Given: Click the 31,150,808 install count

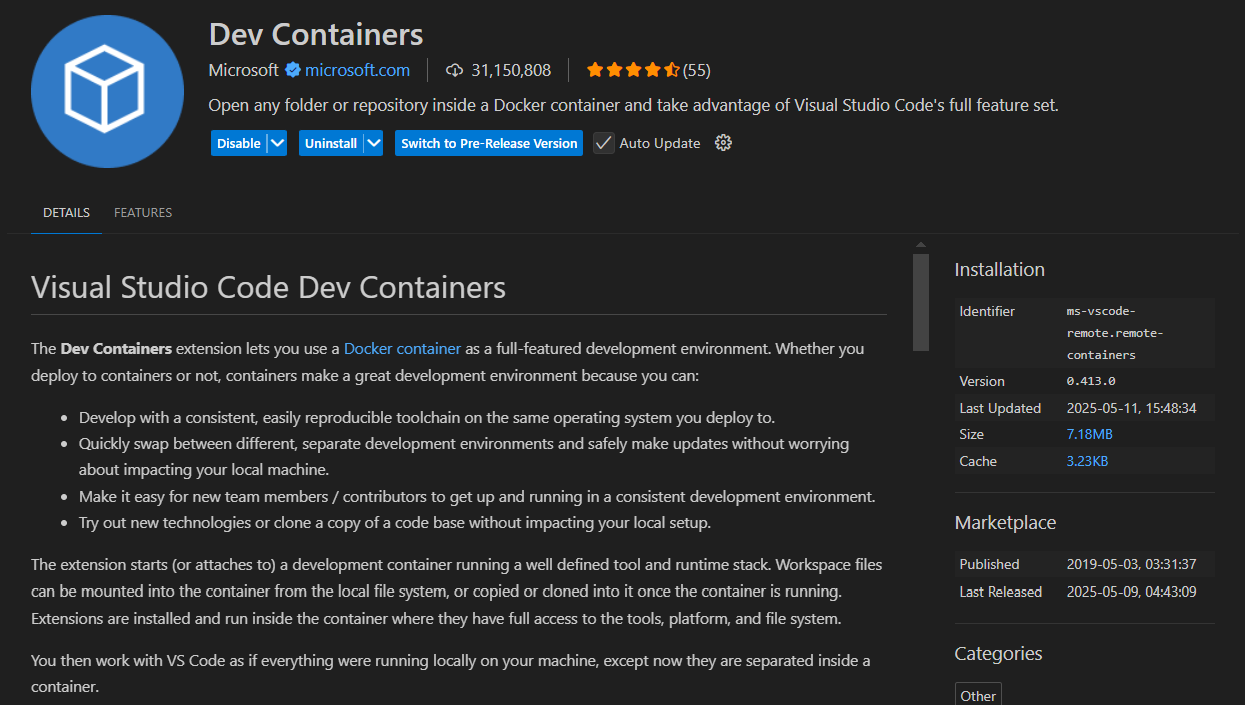Looking at the screenshot, I should pyautogui.click(x=511, y=70).
